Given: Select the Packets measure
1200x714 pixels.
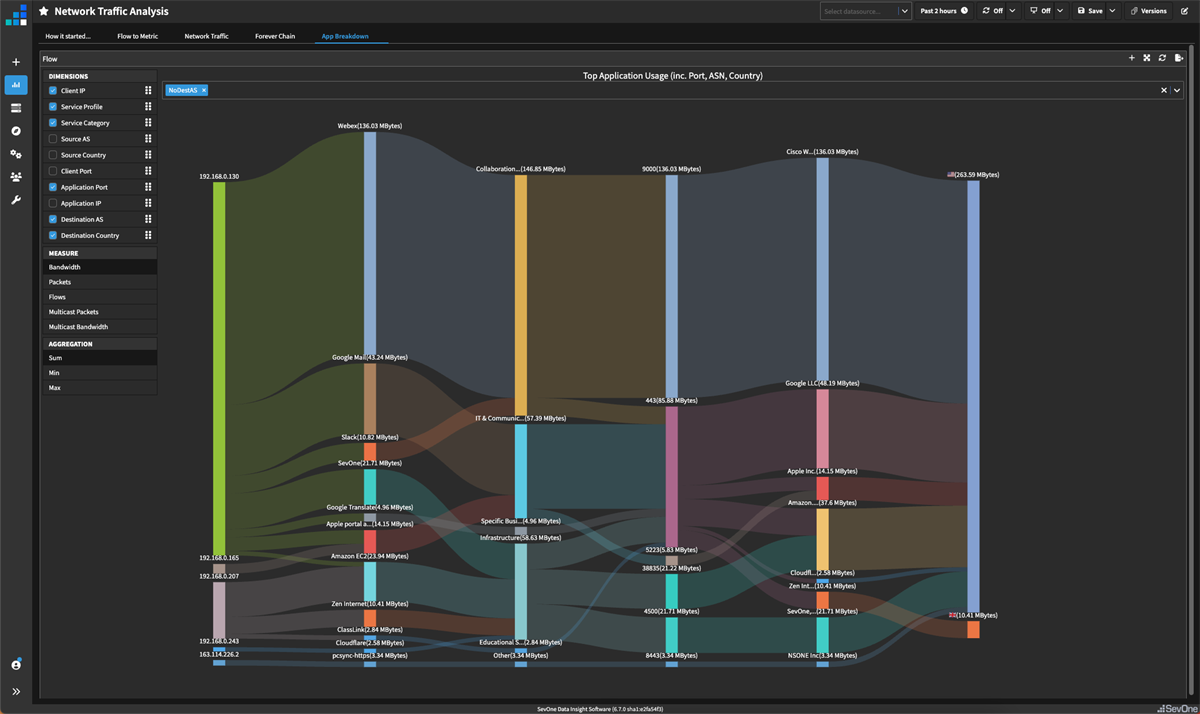Looking at the screenshot, I should coord(60,282).
